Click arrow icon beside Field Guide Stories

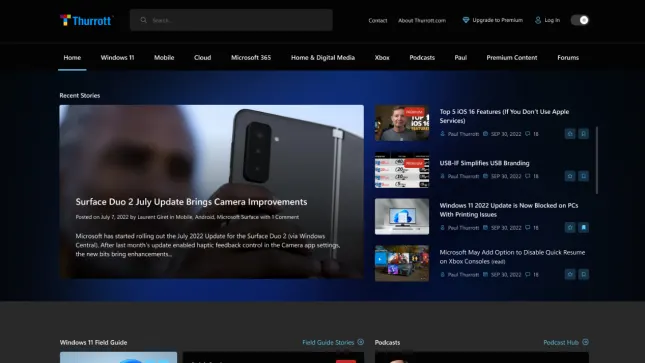tap(360, 342)
